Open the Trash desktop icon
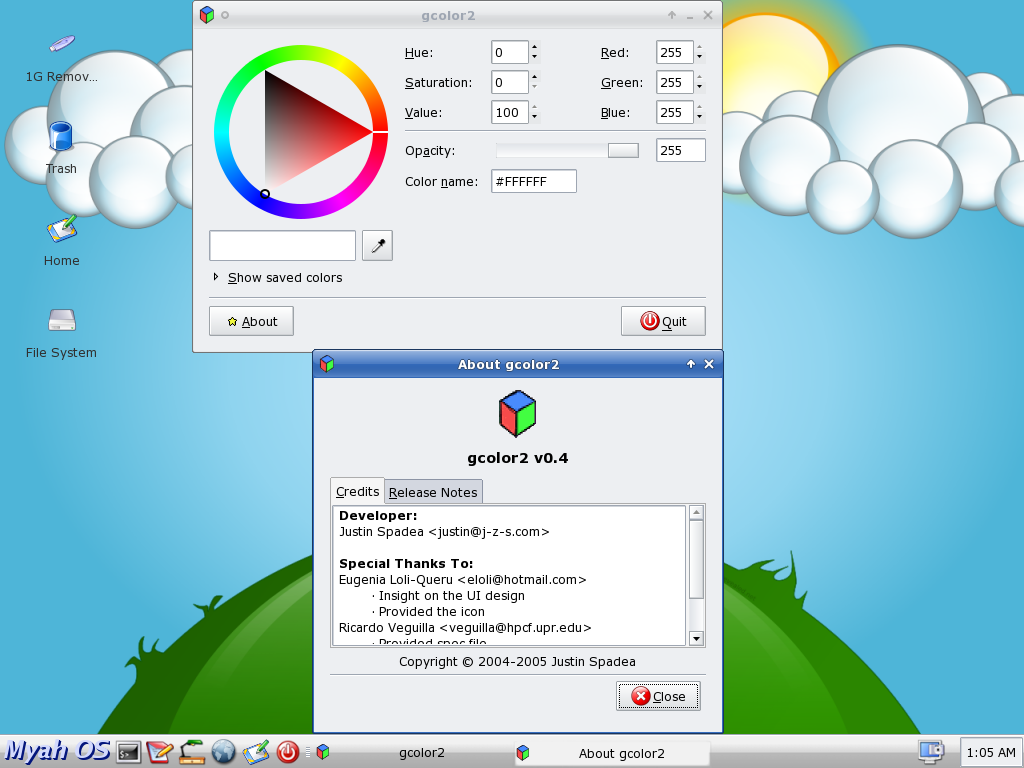This screenshot has width=1024, height=768. pos(61,148)
